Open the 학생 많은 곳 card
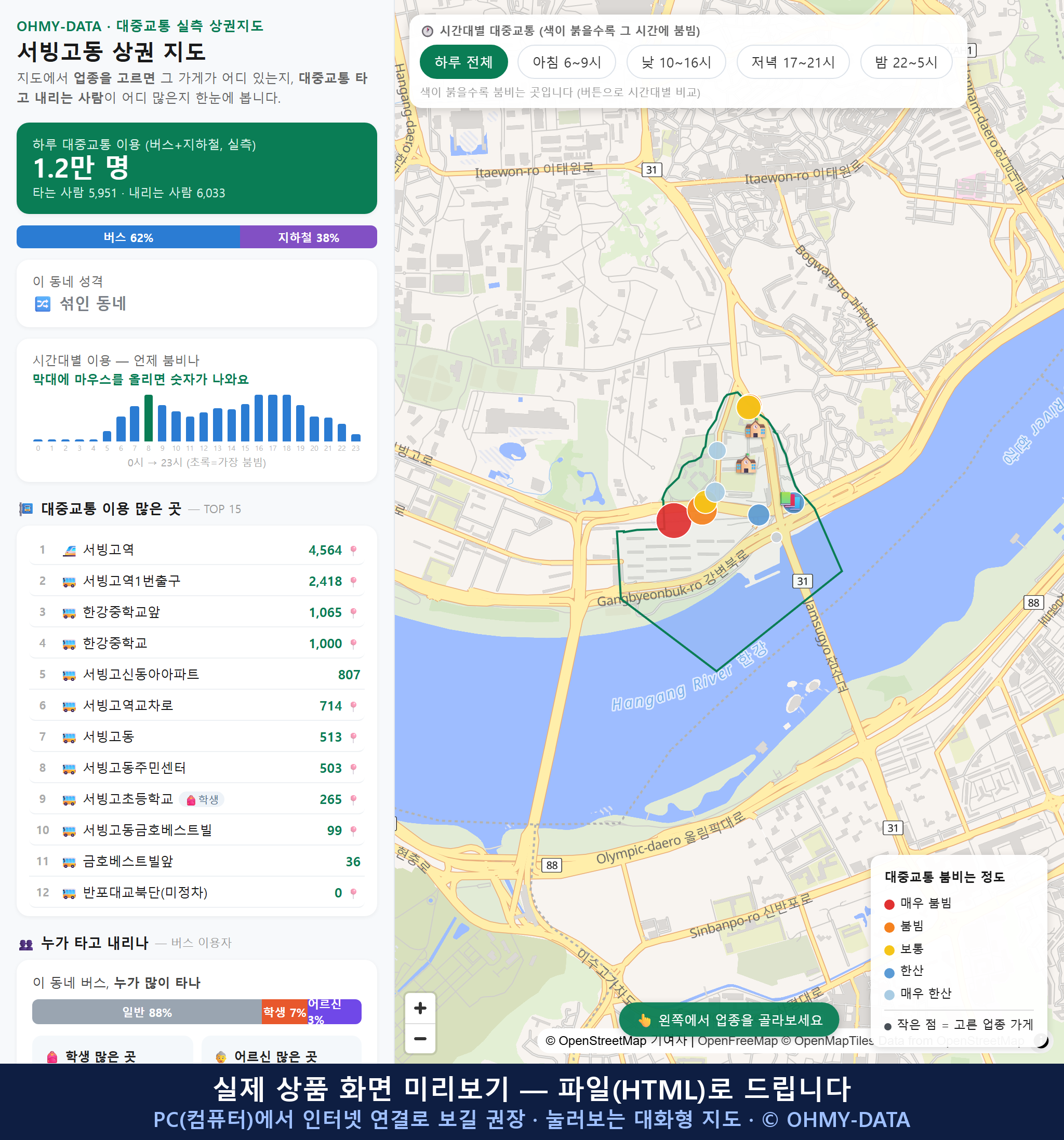1064x1140 pixels. click(x=112, y=1050)
